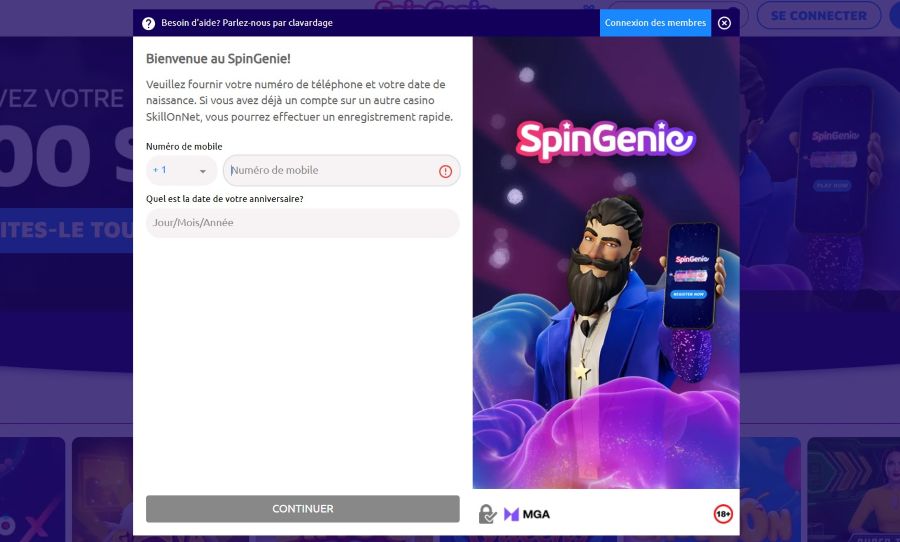900x542 pixels.
Task: Click the 18+ age restriction badge
Action: pyautogui.click(x=723, y=514)
